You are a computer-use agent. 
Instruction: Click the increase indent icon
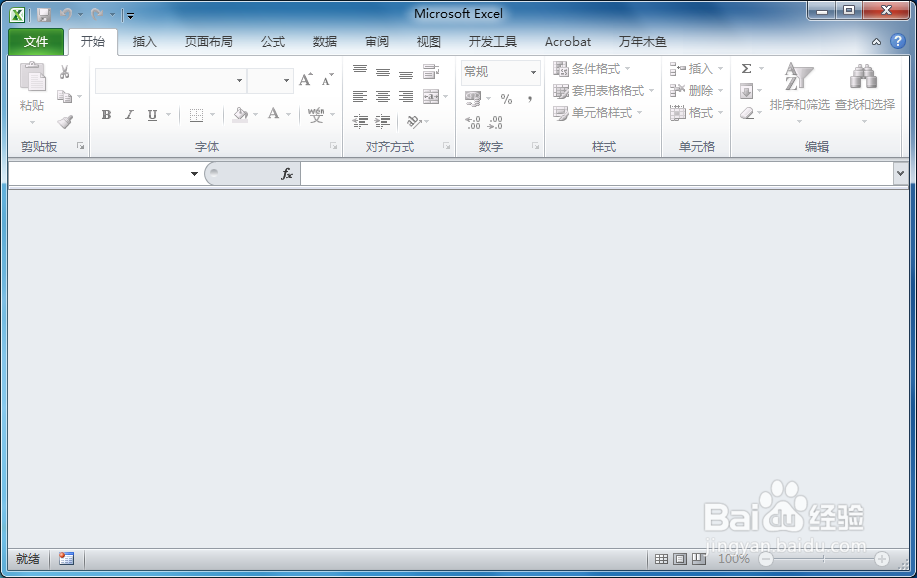(x=382, y=121)
